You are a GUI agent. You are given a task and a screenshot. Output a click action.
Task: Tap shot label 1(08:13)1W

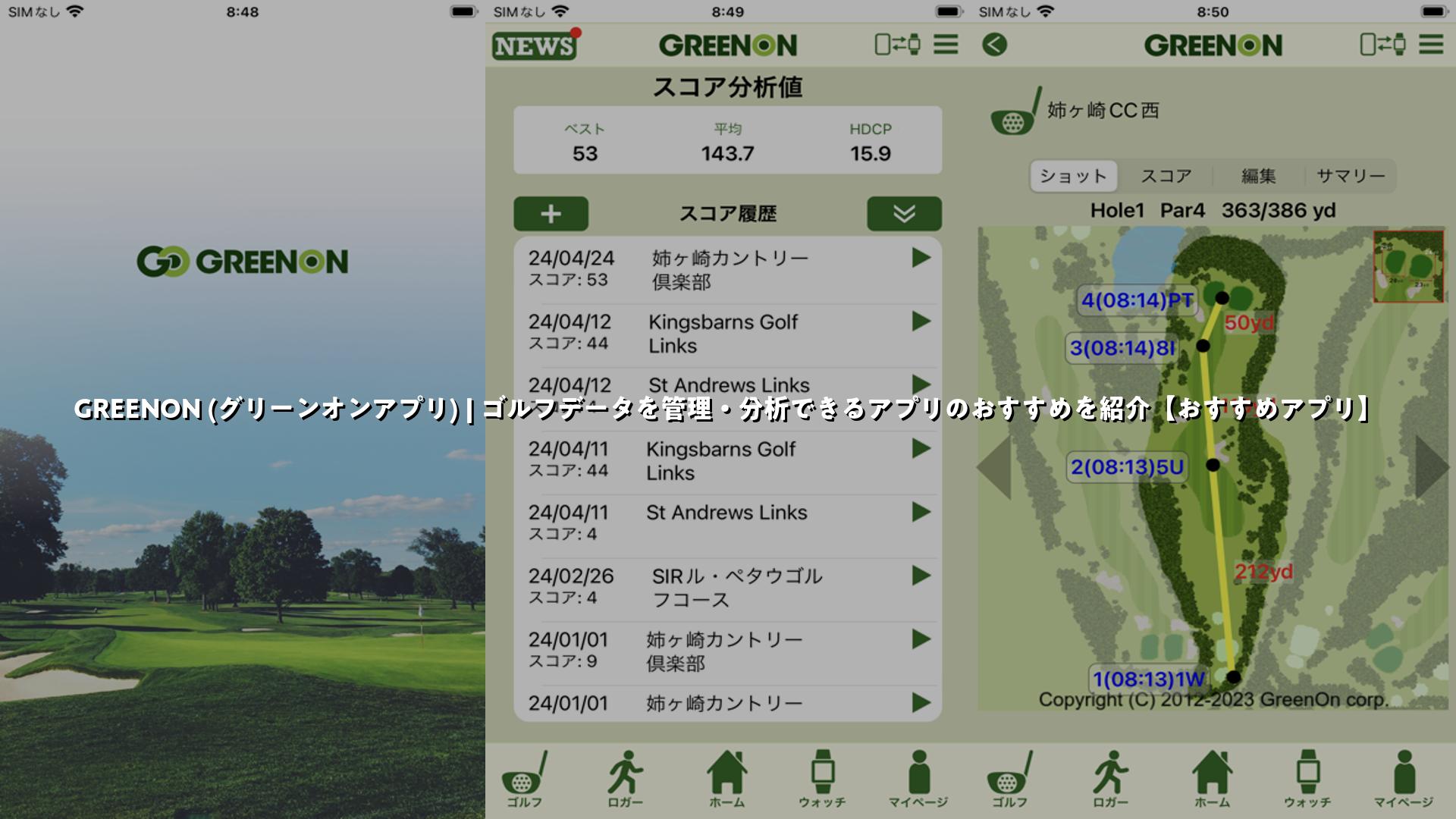[x=1148, y=679]
